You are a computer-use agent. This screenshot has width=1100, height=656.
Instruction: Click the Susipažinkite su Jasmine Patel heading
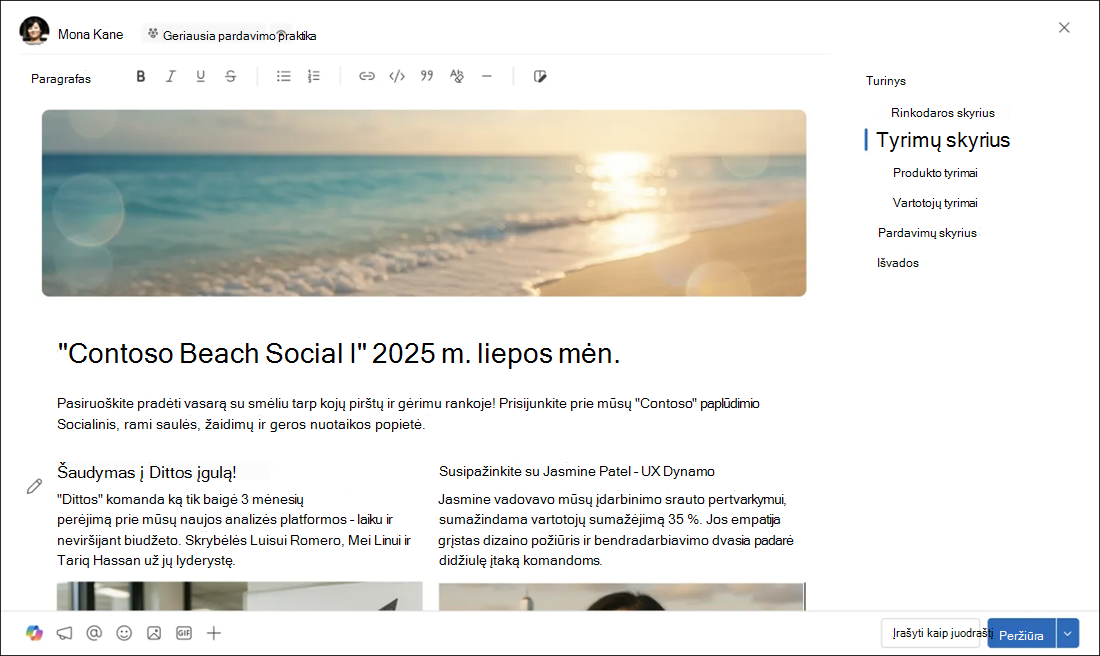coord(577,471)
